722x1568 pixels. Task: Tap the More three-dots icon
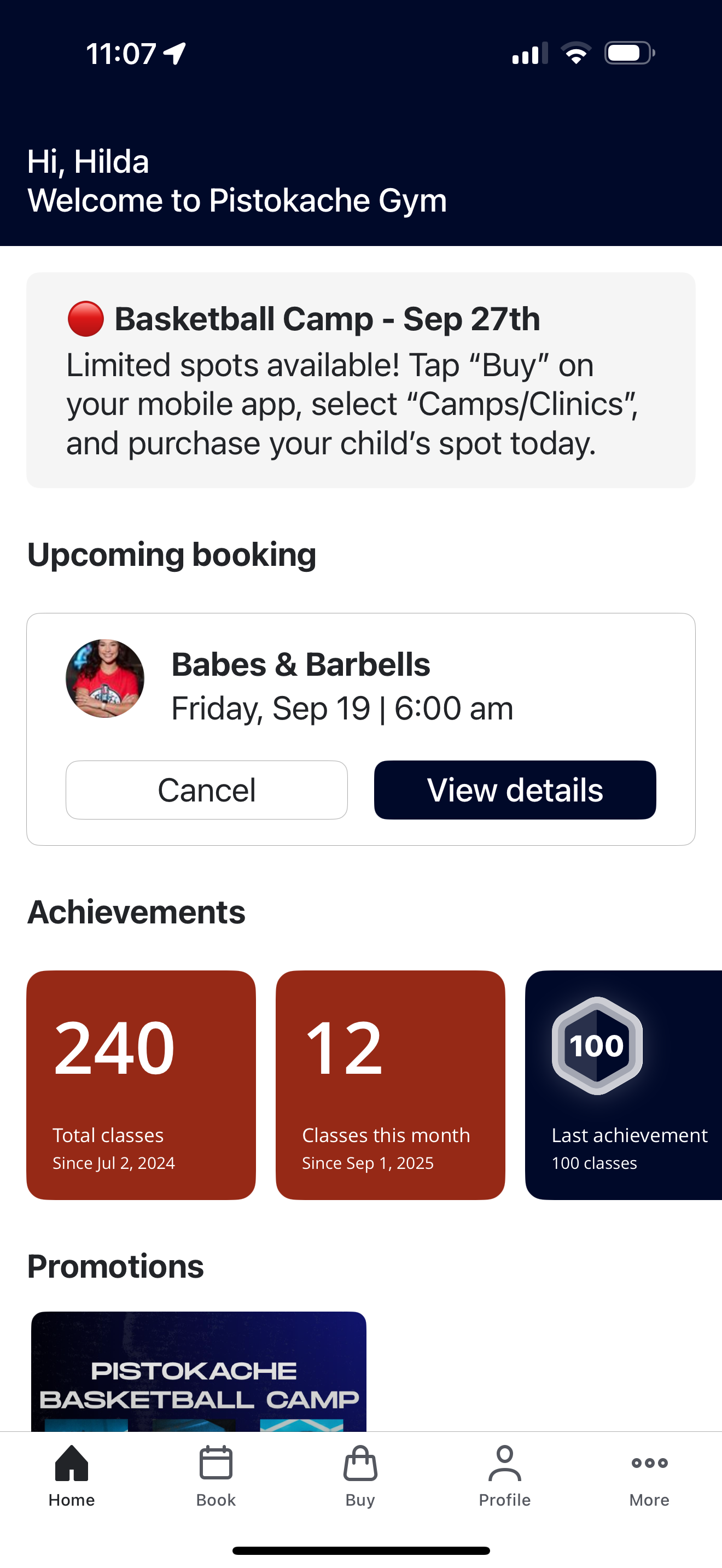[649, 1462]
